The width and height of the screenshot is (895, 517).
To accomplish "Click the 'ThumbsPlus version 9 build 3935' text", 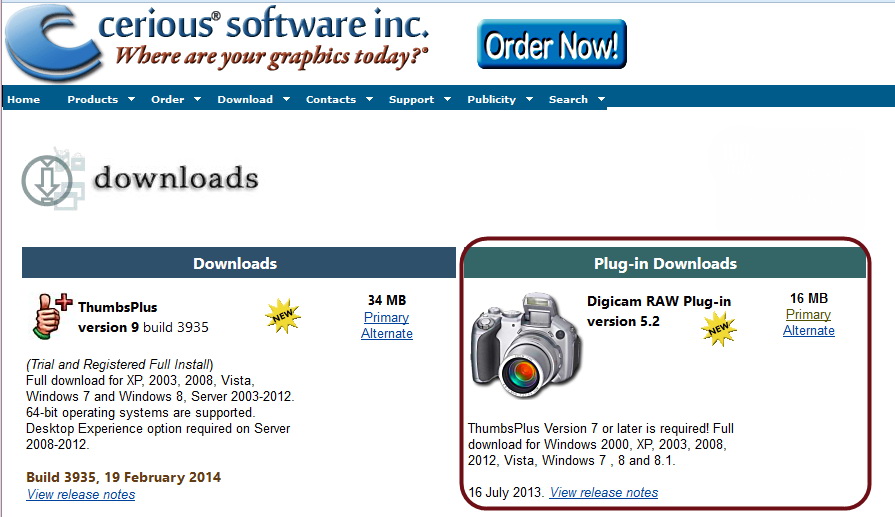I will [143, 317].
